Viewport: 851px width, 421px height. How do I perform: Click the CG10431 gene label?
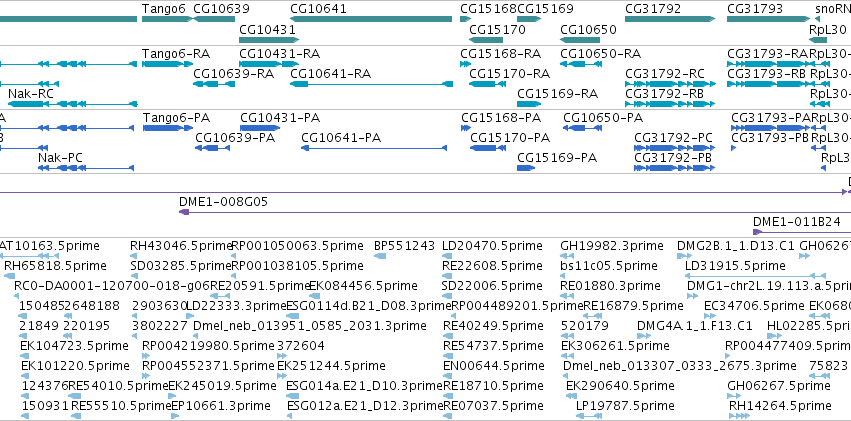tap(267, 29)
